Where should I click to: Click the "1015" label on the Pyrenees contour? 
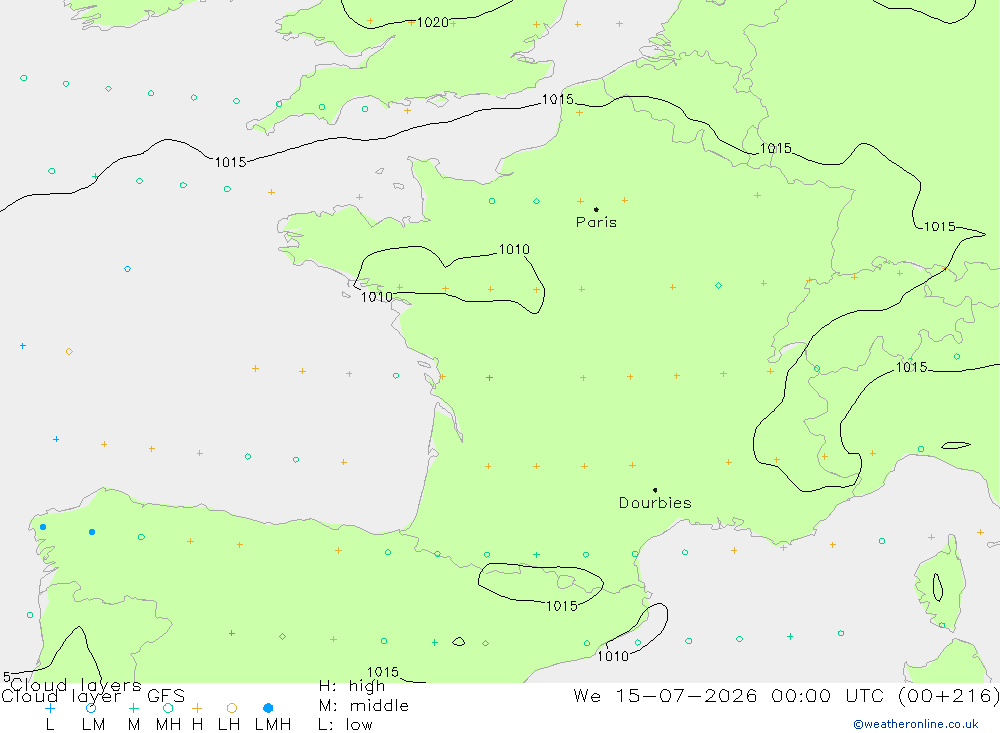pyautogui.click(x=562, y=606)
